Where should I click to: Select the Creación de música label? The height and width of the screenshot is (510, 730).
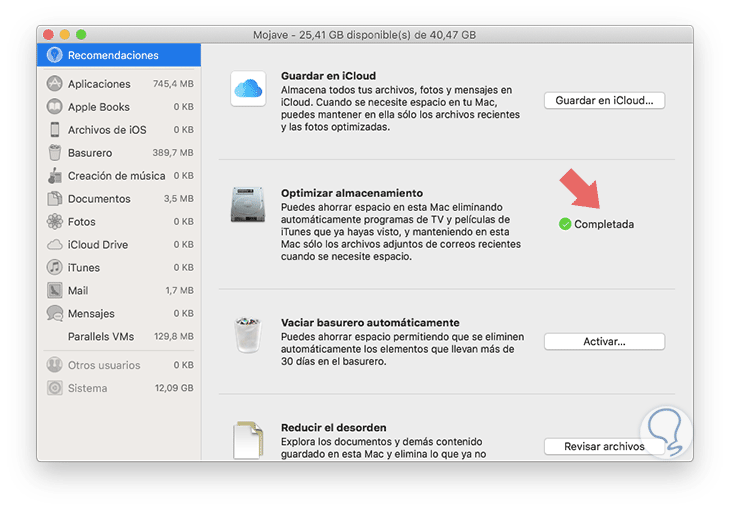[116, 176]
